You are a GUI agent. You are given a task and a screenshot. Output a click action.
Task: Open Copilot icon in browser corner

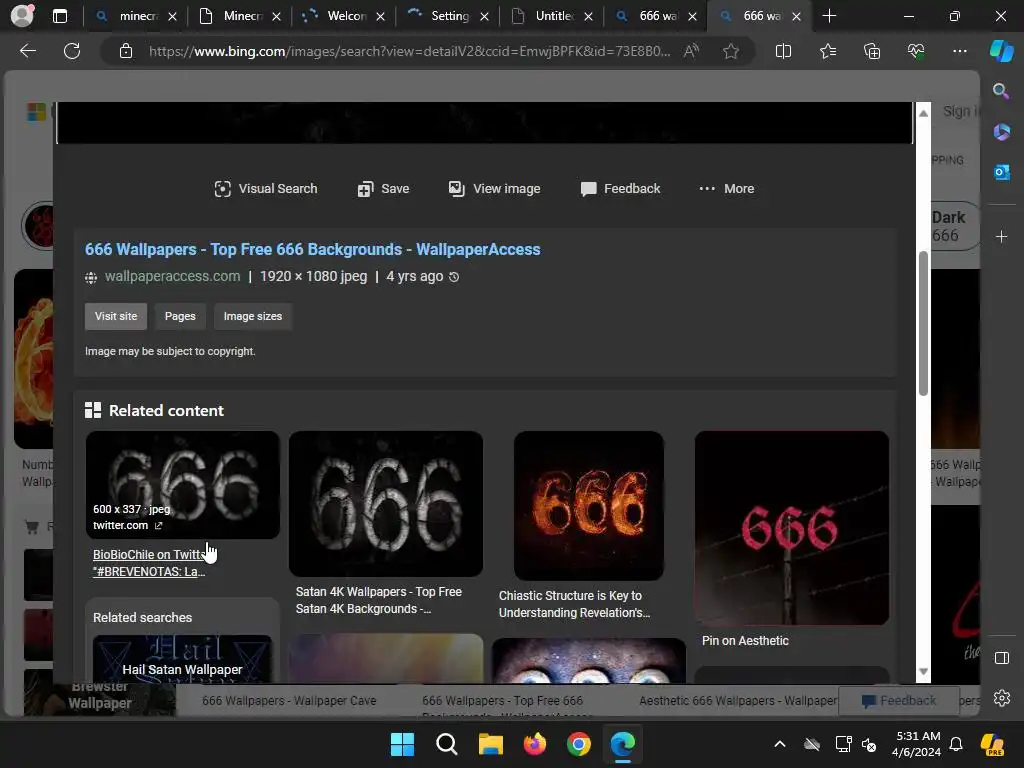tap(1001, 51)
